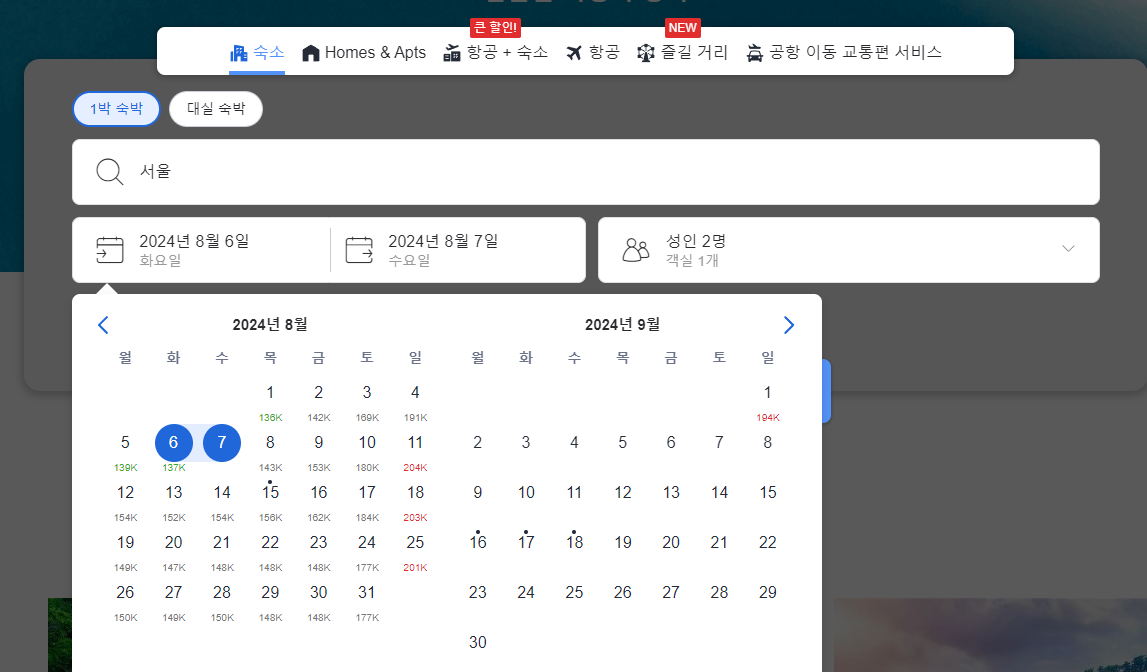Image resolution: width=1147 pixels, height=672 pixels.
Task: Switch to 대실 숙박 option
Action: point(216,109)
